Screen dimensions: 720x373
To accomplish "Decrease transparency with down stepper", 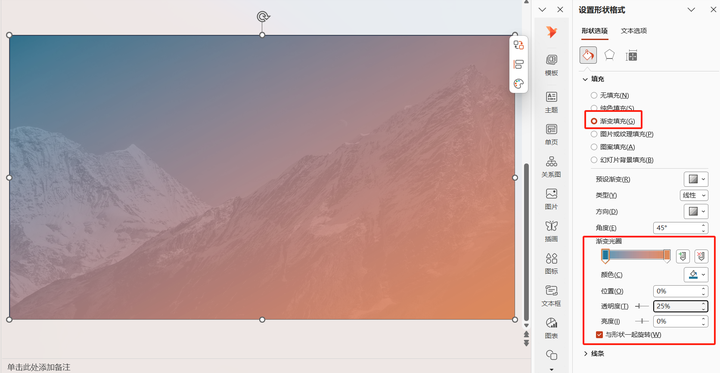I will coord(704,309).
